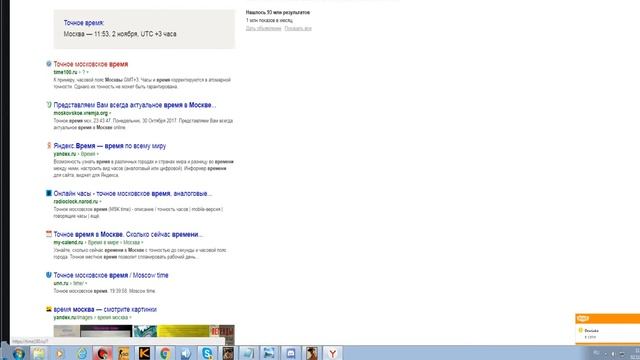Click the time100.ru result favicon
Image resolution: width=640 pixels, height=360 pixels.
(49, 64)
